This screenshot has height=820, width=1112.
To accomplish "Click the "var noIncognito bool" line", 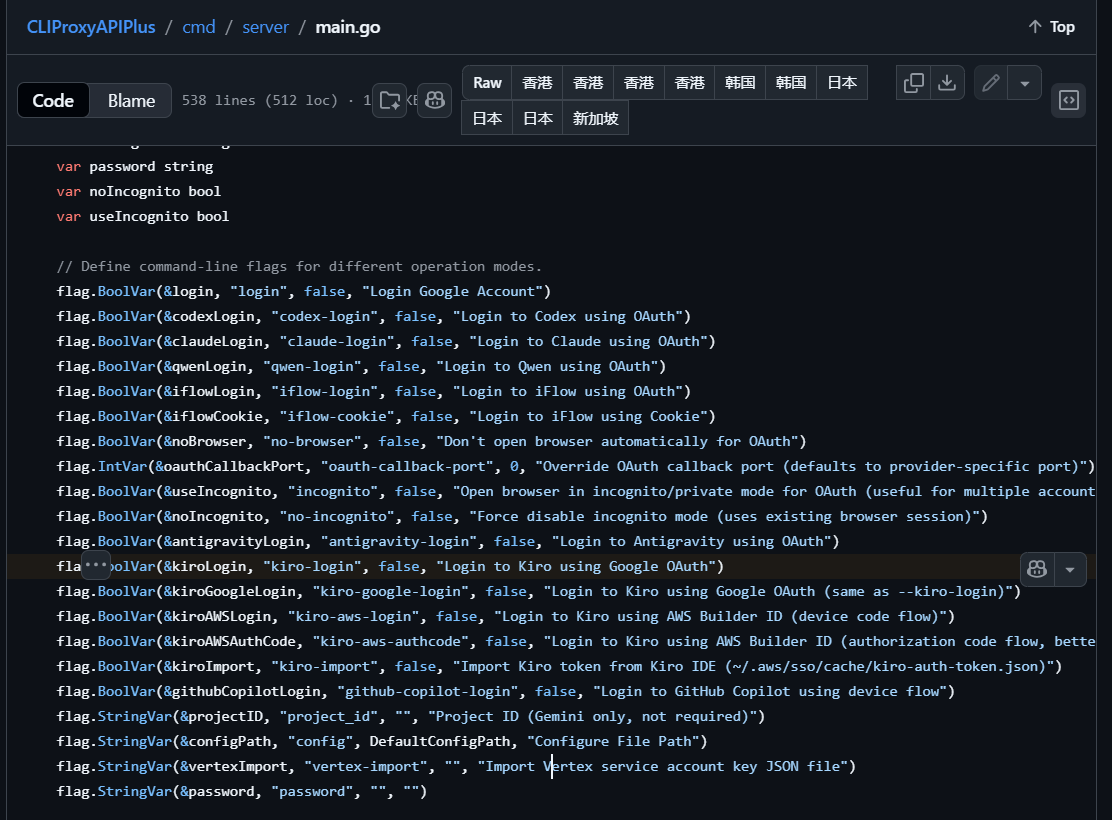I will click(139, 192).
